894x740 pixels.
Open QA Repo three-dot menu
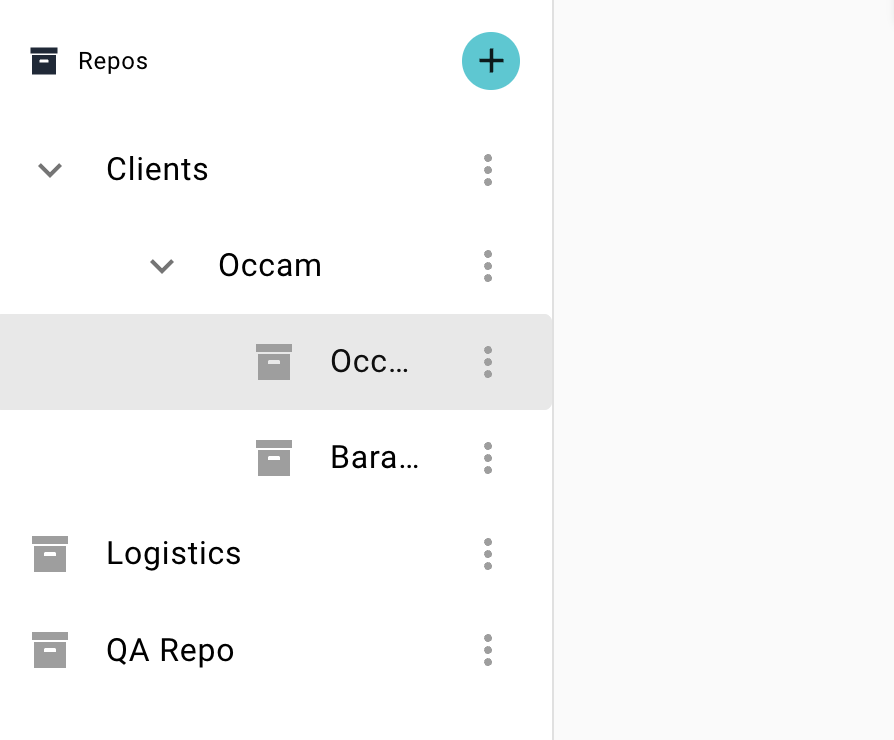(488, 650)
